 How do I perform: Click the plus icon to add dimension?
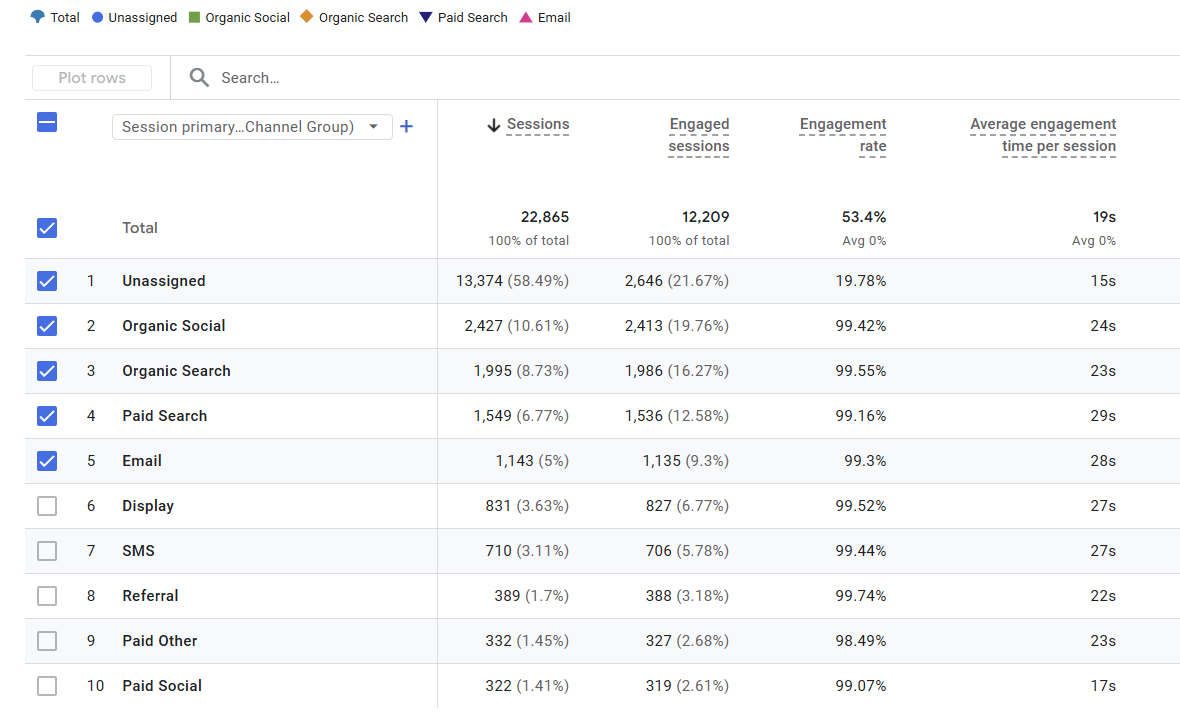406,126
